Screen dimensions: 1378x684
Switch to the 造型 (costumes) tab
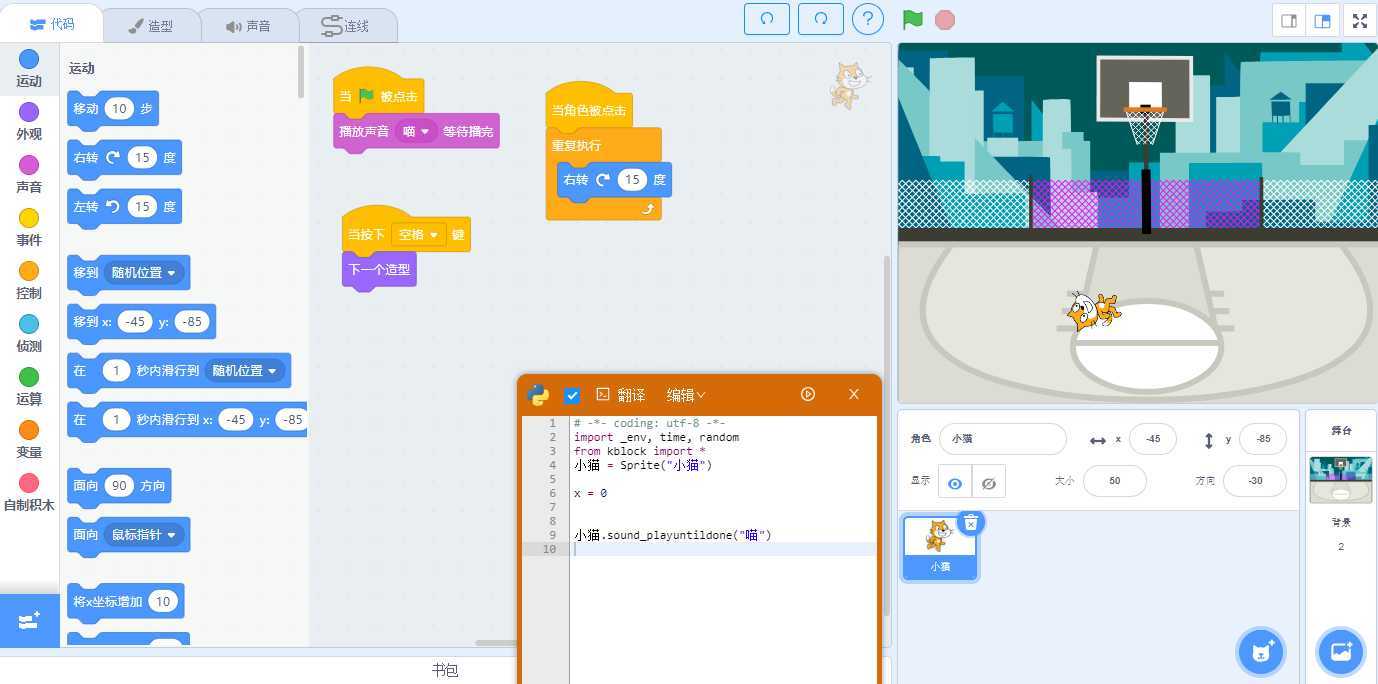[x=151, y=26]
